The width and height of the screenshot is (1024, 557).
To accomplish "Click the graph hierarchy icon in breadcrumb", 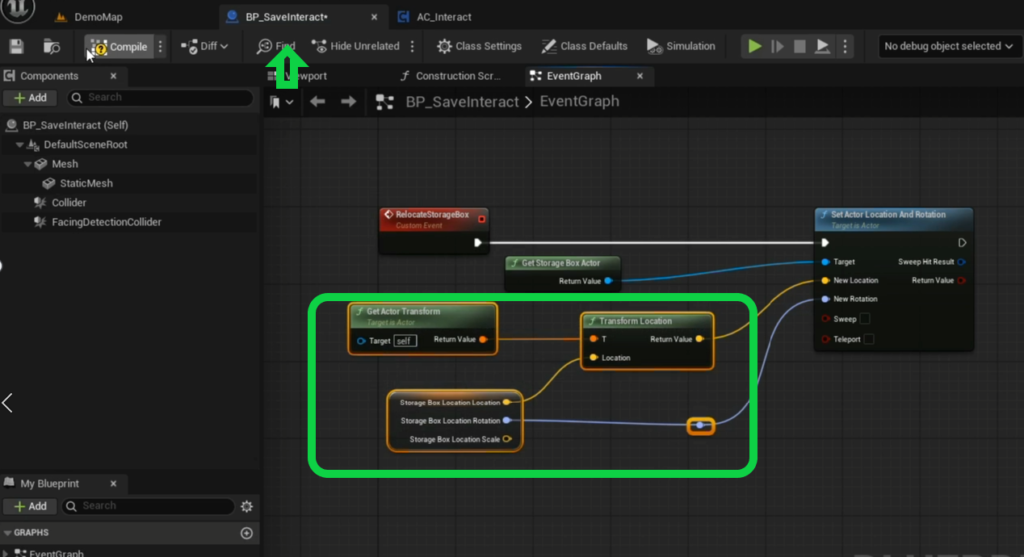I will pos(385,102).
